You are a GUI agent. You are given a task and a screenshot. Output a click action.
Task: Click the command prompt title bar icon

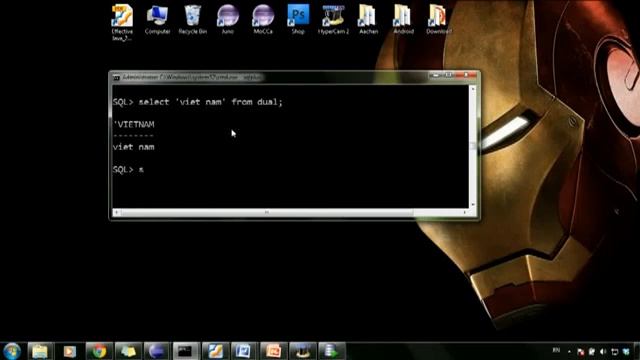tap(116, 77)
